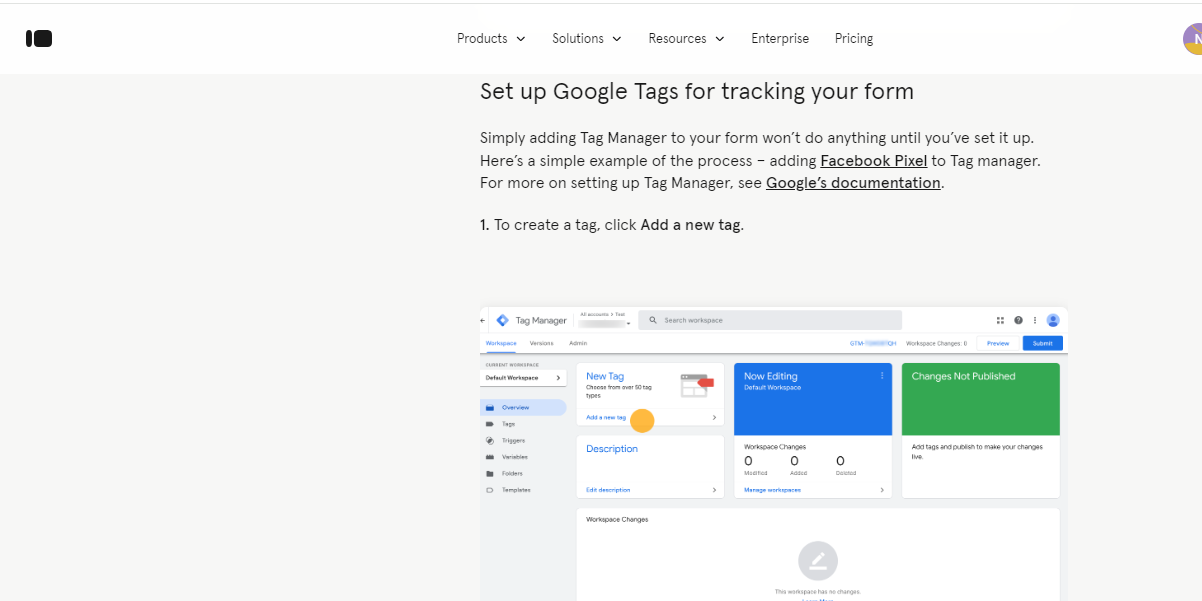Select the Admin tab in the screenshot

point(578,343)
